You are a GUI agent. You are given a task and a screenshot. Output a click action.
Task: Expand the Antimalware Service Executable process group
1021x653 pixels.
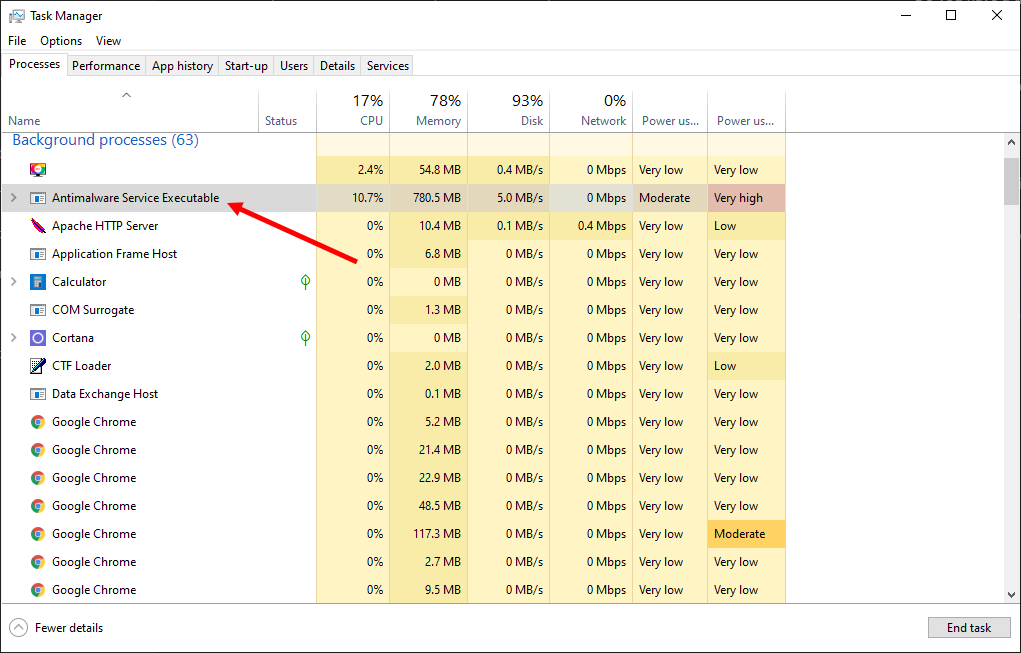point(14,198)
